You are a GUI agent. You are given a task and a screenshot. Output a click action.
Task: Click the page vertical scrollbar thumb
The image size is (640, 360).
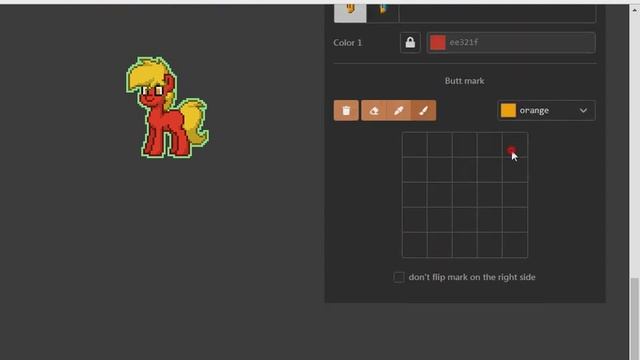(x=635, y=318)
